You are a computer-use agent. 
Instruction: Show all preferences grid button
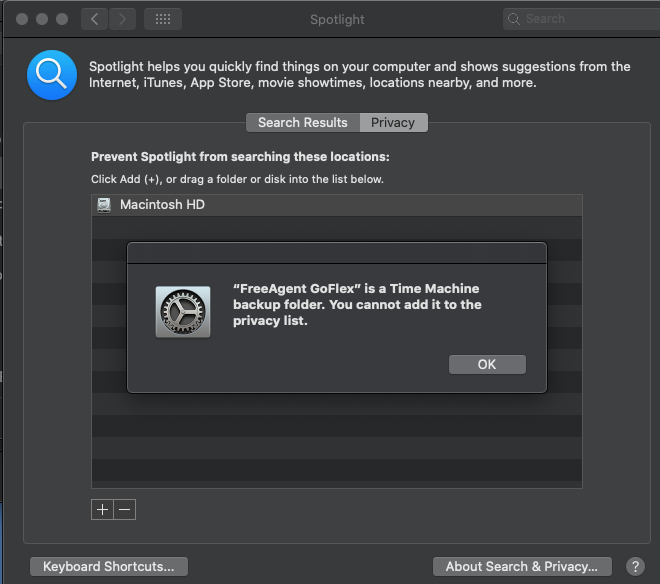click(x=163, y=19)
